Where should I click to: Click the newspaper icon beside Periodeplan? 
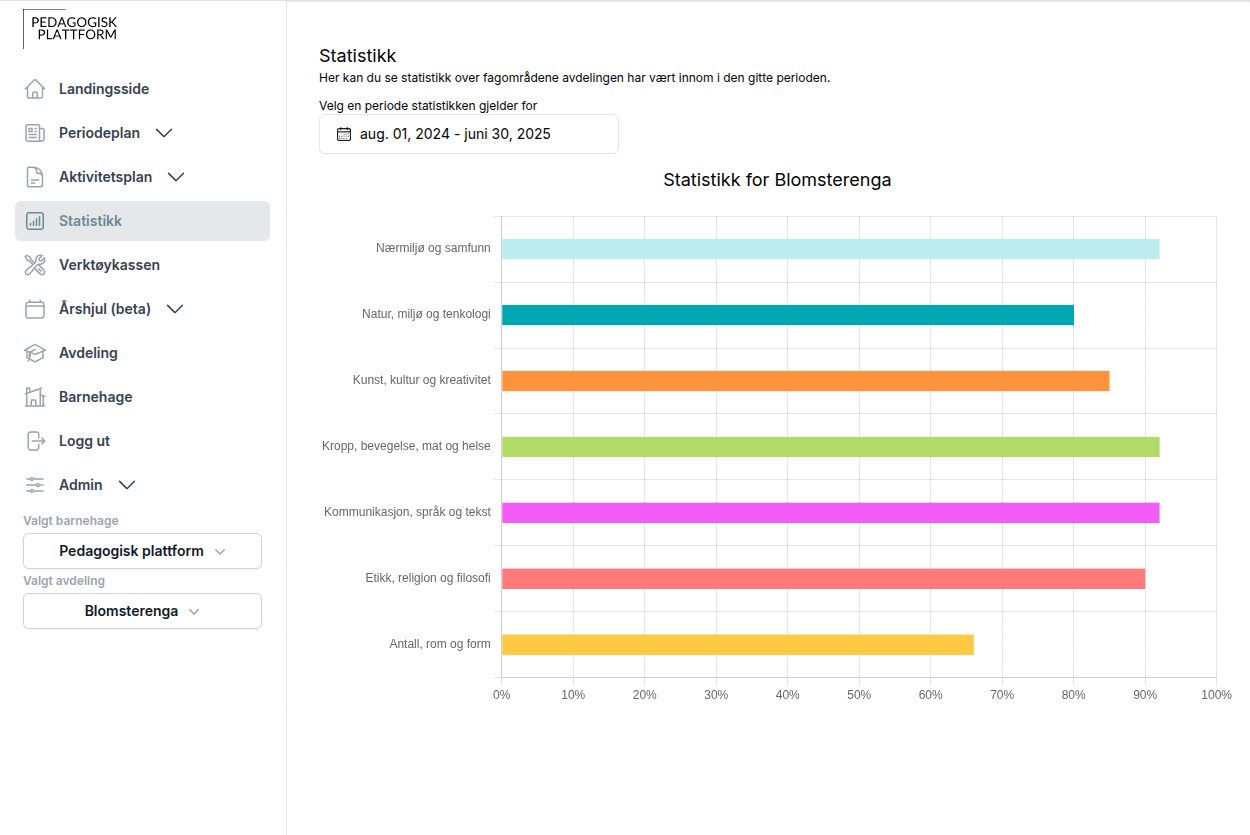[x=35, y=133]
